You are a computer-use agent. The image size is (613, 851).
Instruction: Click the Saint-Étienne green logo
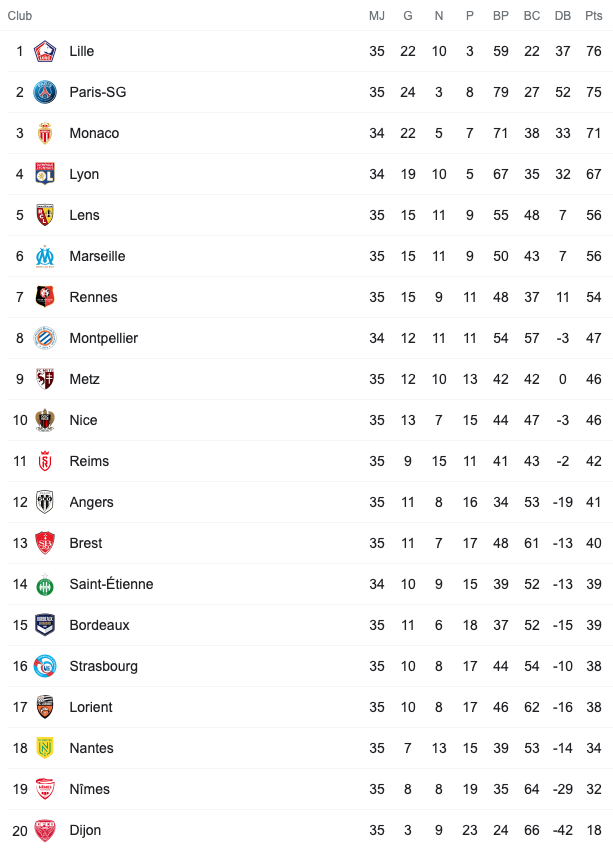(x=45, y=585)
